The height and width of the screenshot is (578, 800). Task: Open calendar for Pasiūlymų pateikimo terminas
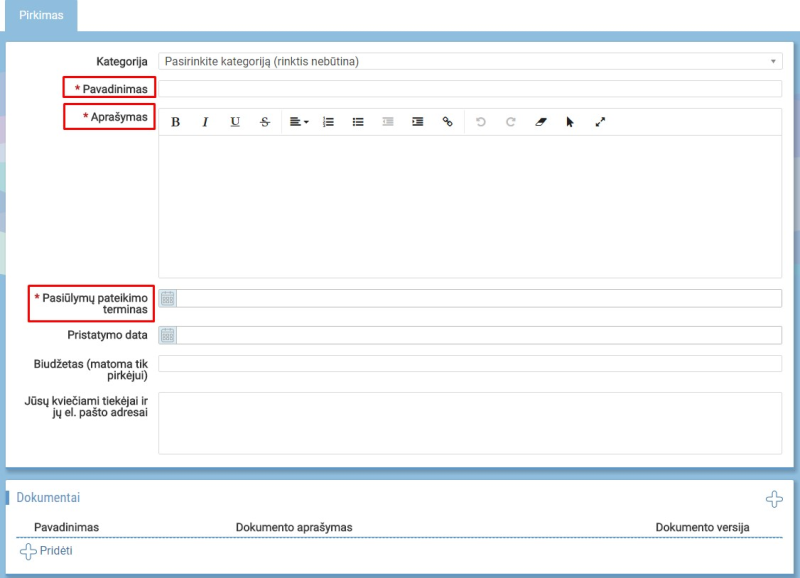[x=168, y=298]
